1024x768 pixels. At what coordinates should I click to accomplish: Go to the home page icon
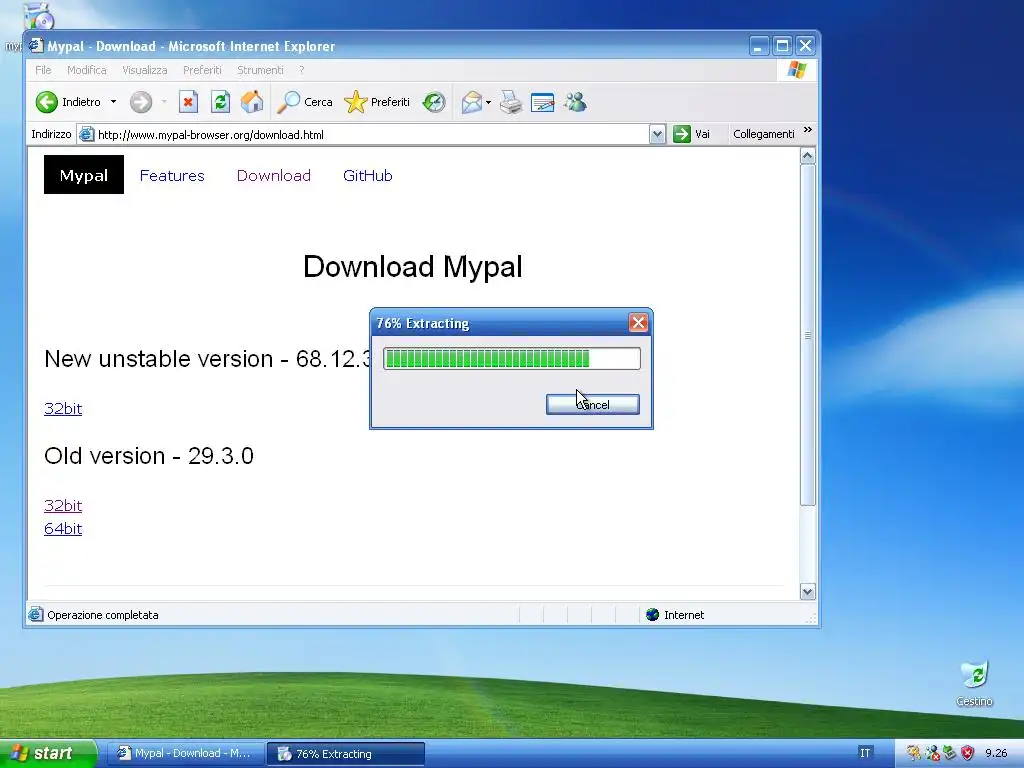252,102
